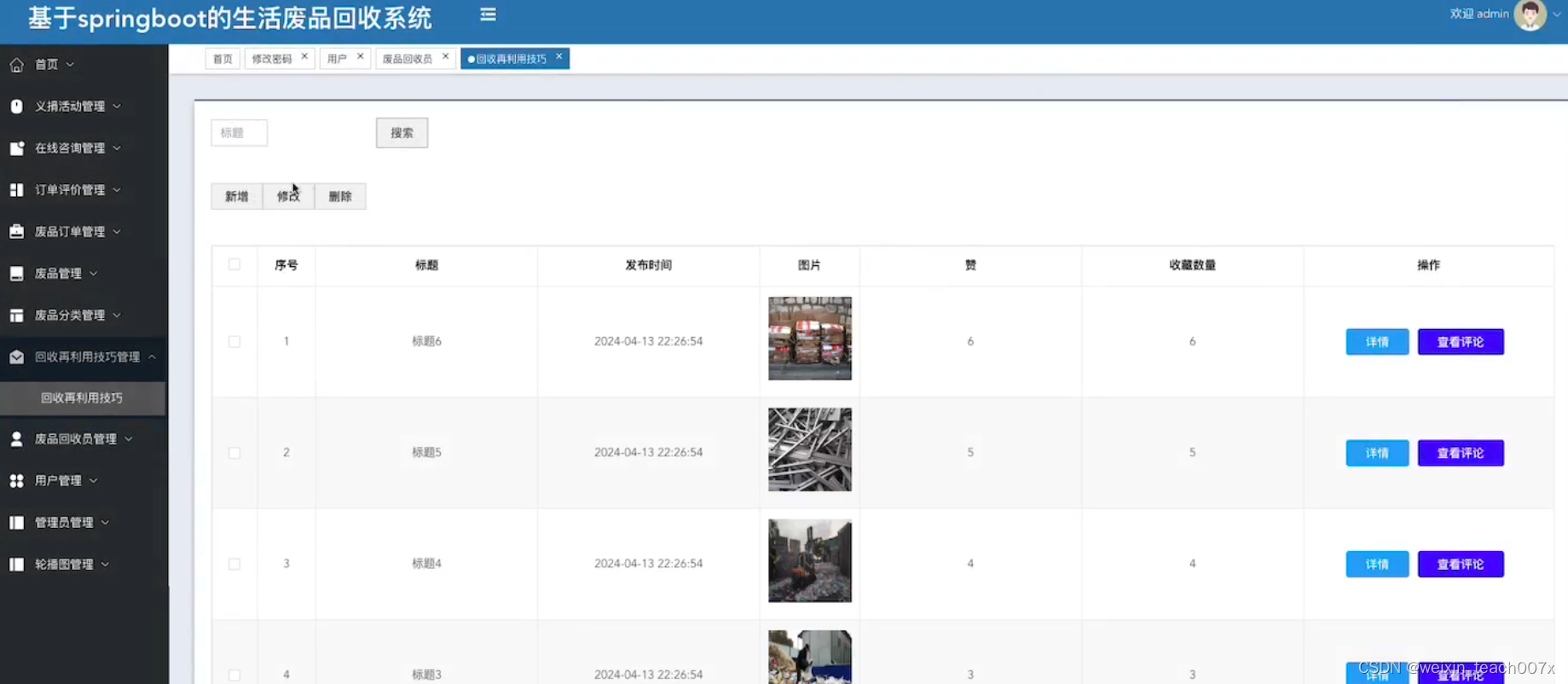Close the 废品回收员 tab
Screen dimensions: 1568x684
point(445,56)
